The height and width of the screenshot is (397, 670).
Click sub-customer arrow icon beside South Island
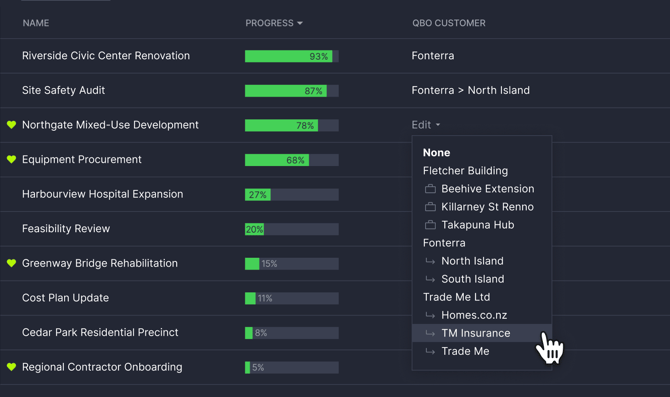pos(430,279)
